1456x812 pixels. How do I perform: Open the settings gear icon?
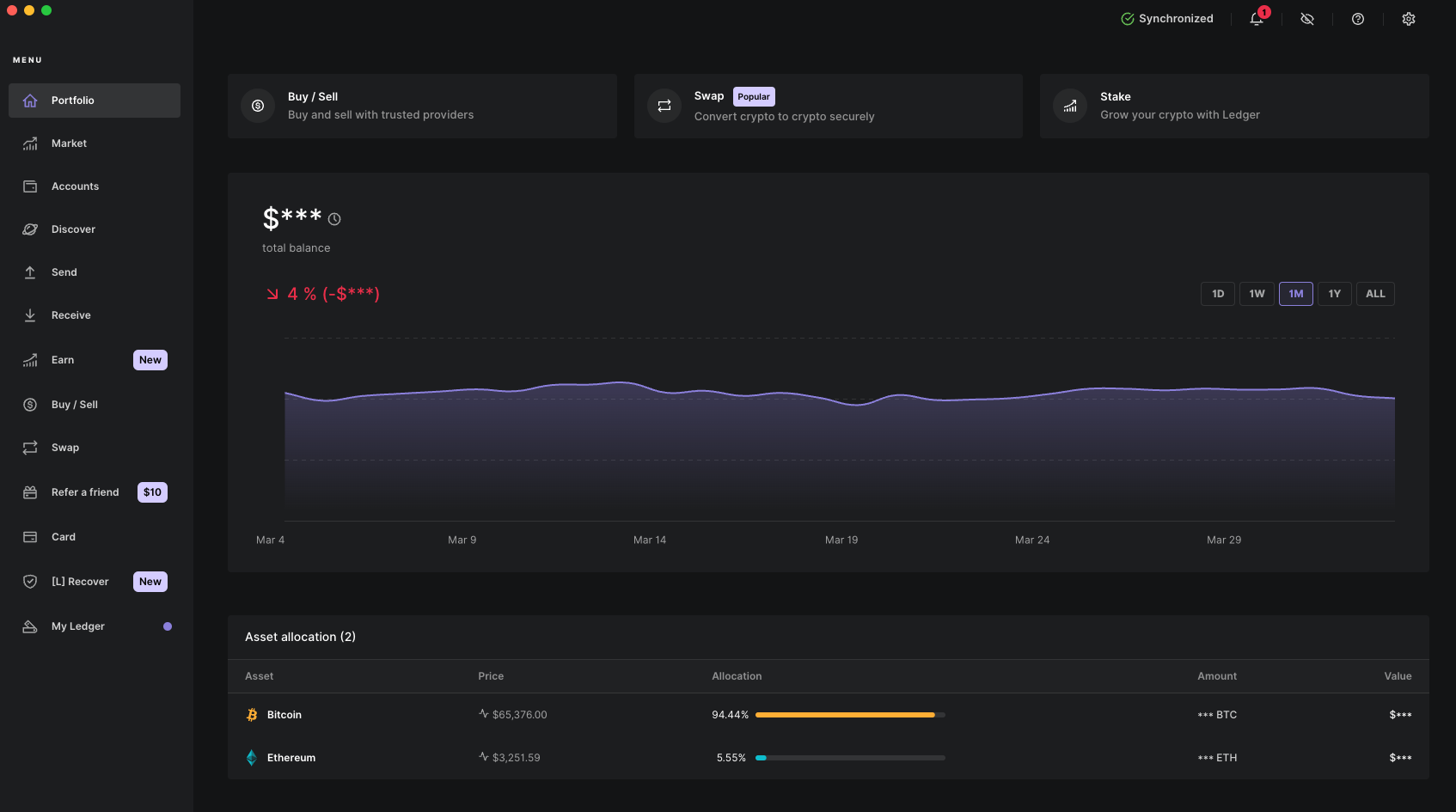pos(1409,19)
